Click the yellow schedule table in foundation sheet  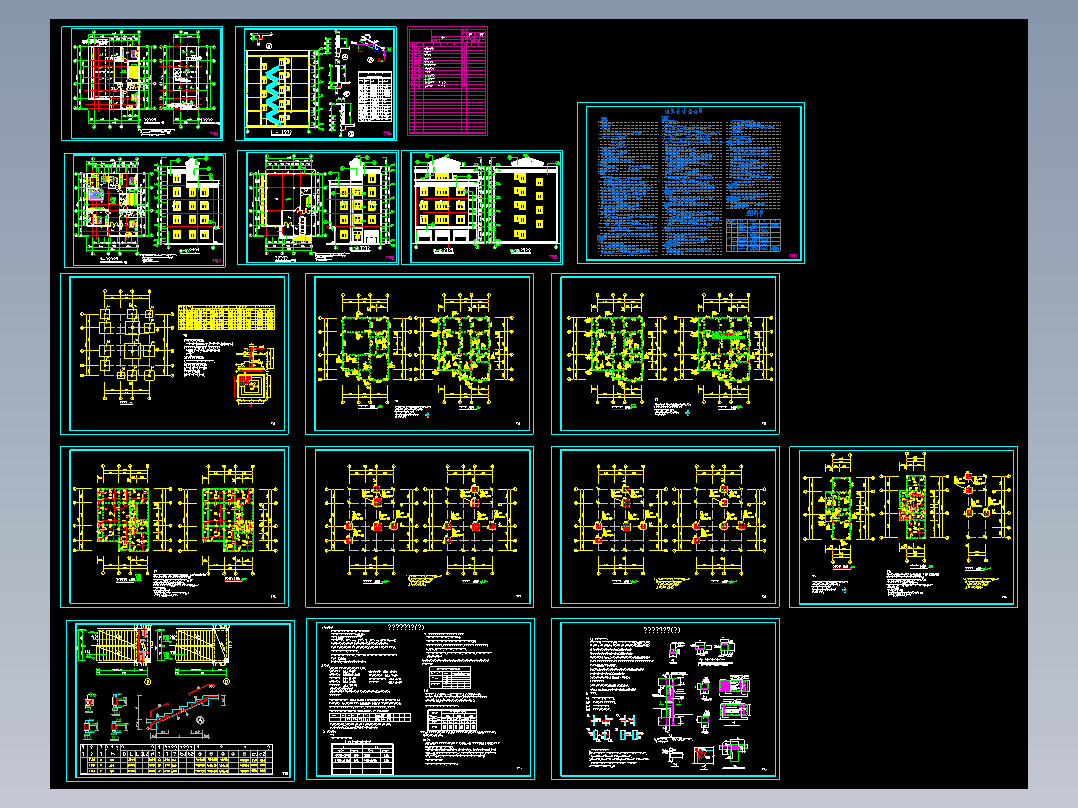(226, 318)
